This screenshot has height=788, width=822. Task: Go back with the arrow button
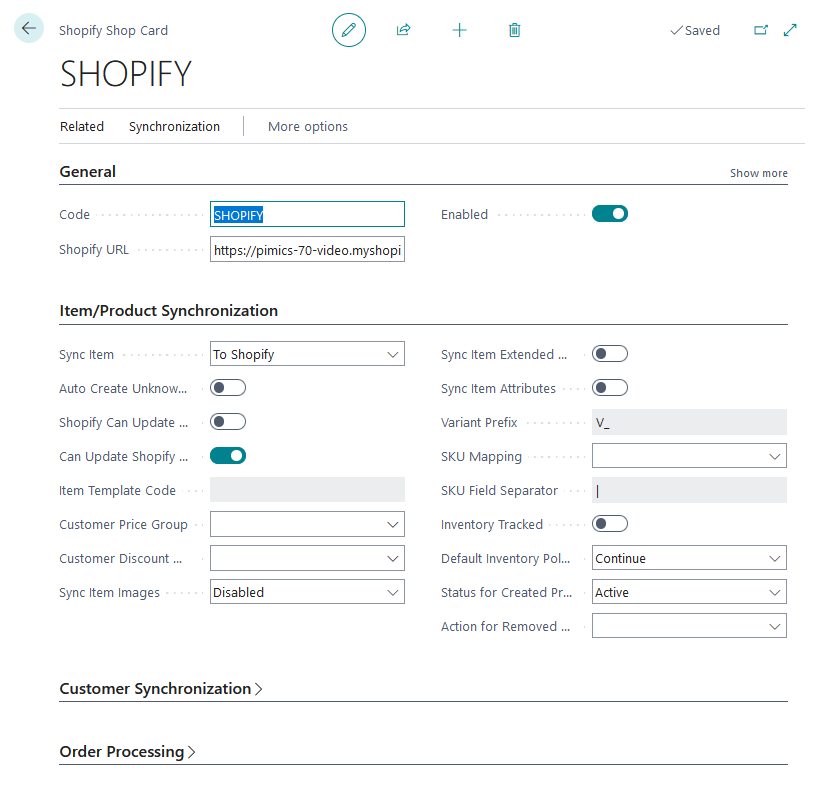[x=29, y=28]
